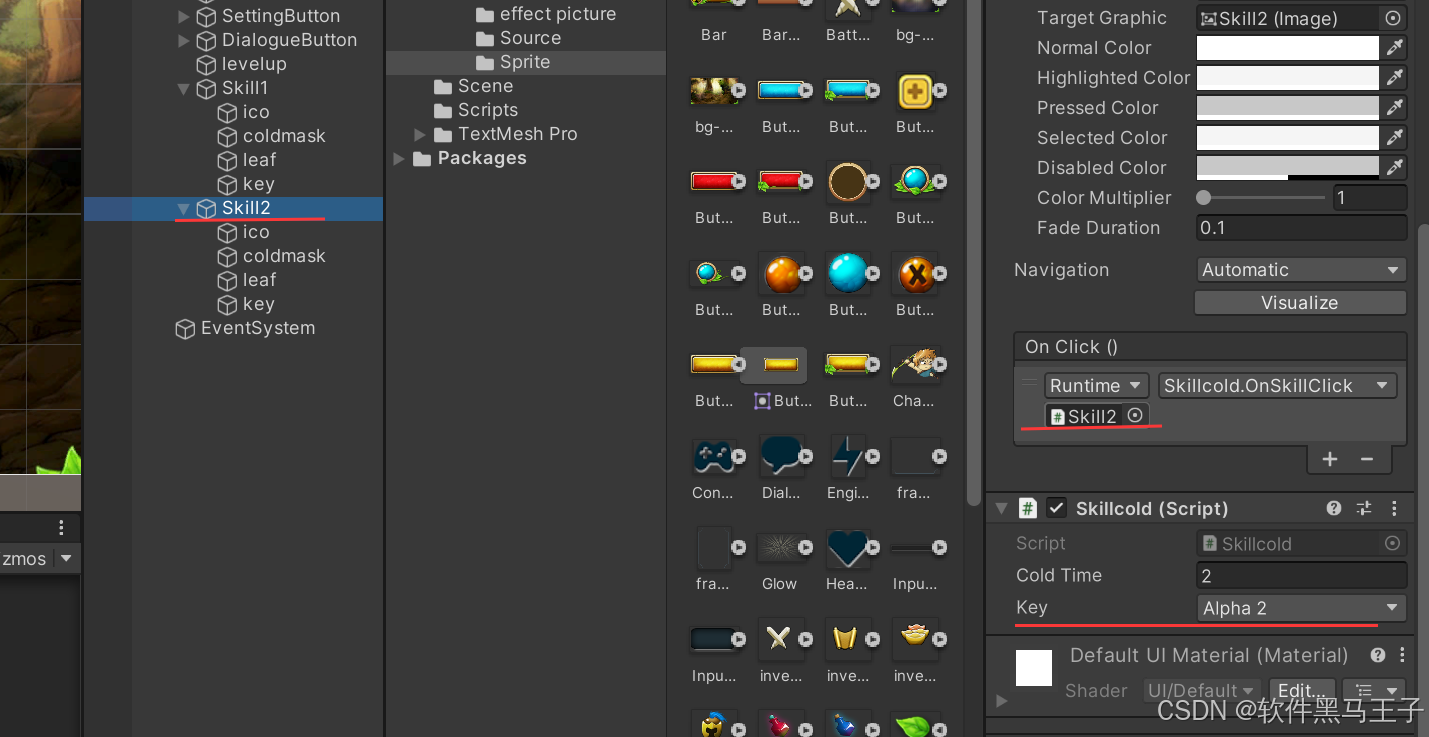Select the orange X button sprite
The width and height of the screenshot is (1429, 737).
(x=915, y=273)
